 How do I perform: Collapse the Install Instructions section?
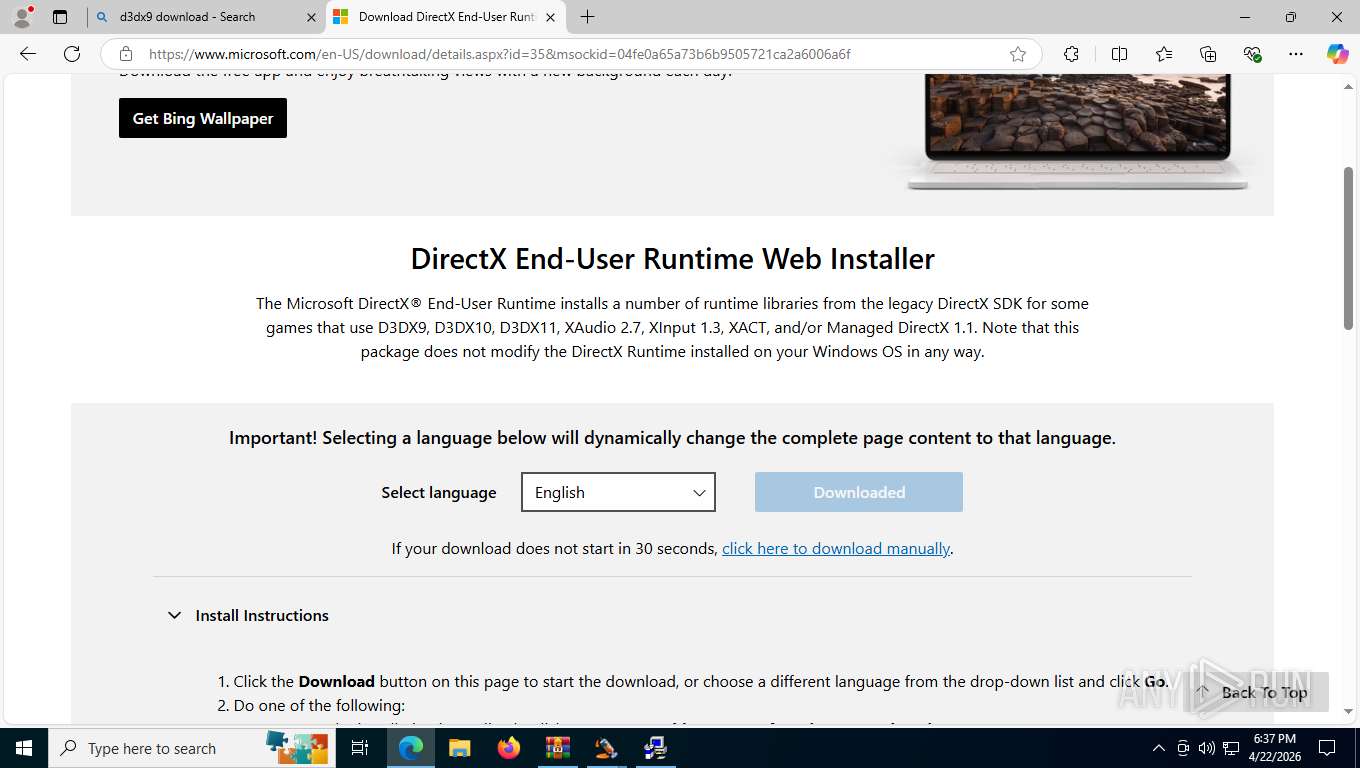tap(248, 615)
